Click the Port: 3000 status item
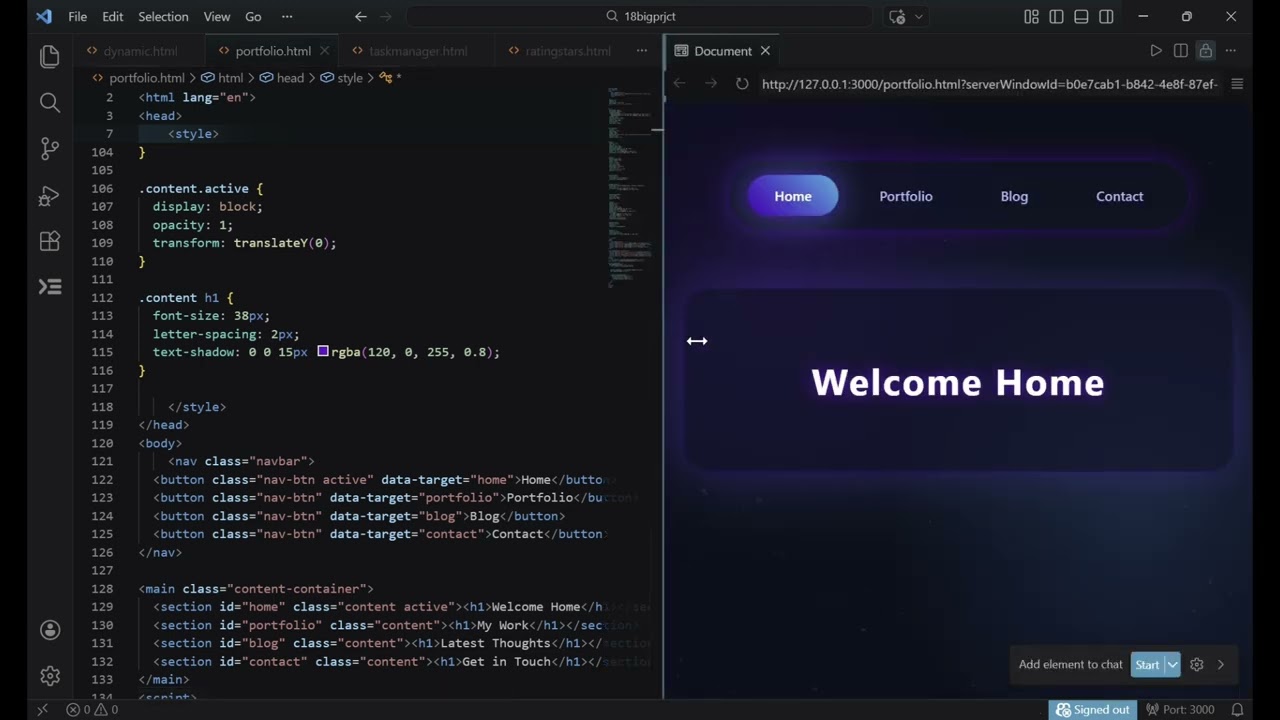1280x720 pixels. 1180,709
